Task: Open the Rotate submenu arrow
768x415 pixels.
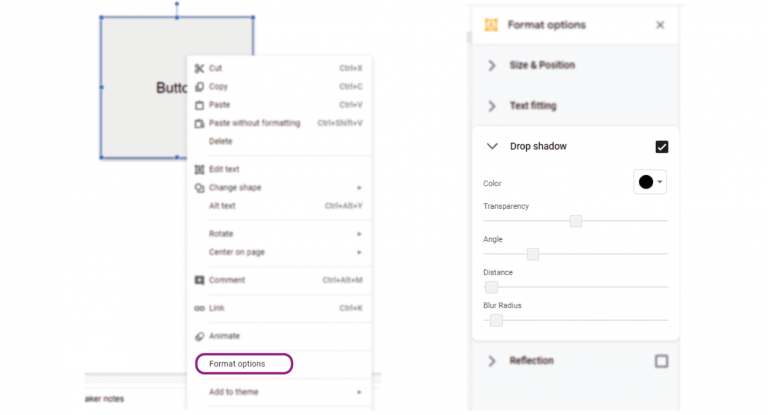Action: pyautogui.click(x=359, y=234)
